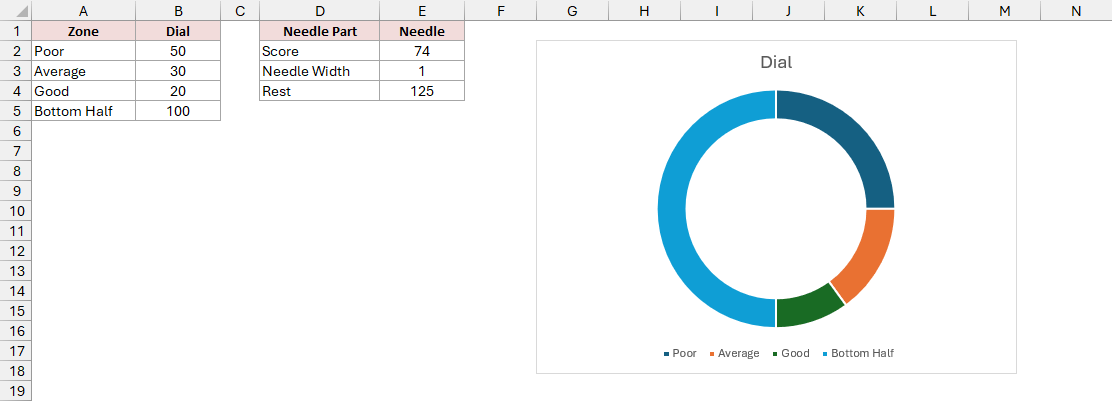The width and height of the screenshot is (1112, 401).
Task: Select column D header
Action: point(319,11)
